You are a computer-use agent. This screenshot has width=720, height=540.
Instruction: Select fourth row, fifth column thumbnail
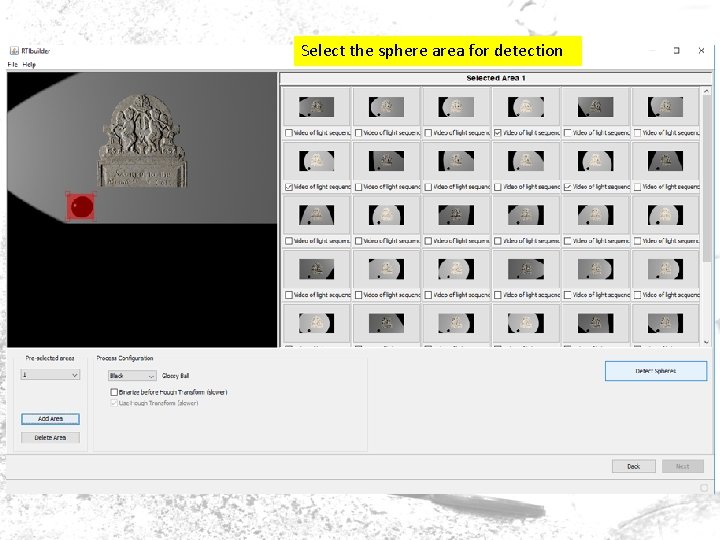pos(596,269)
